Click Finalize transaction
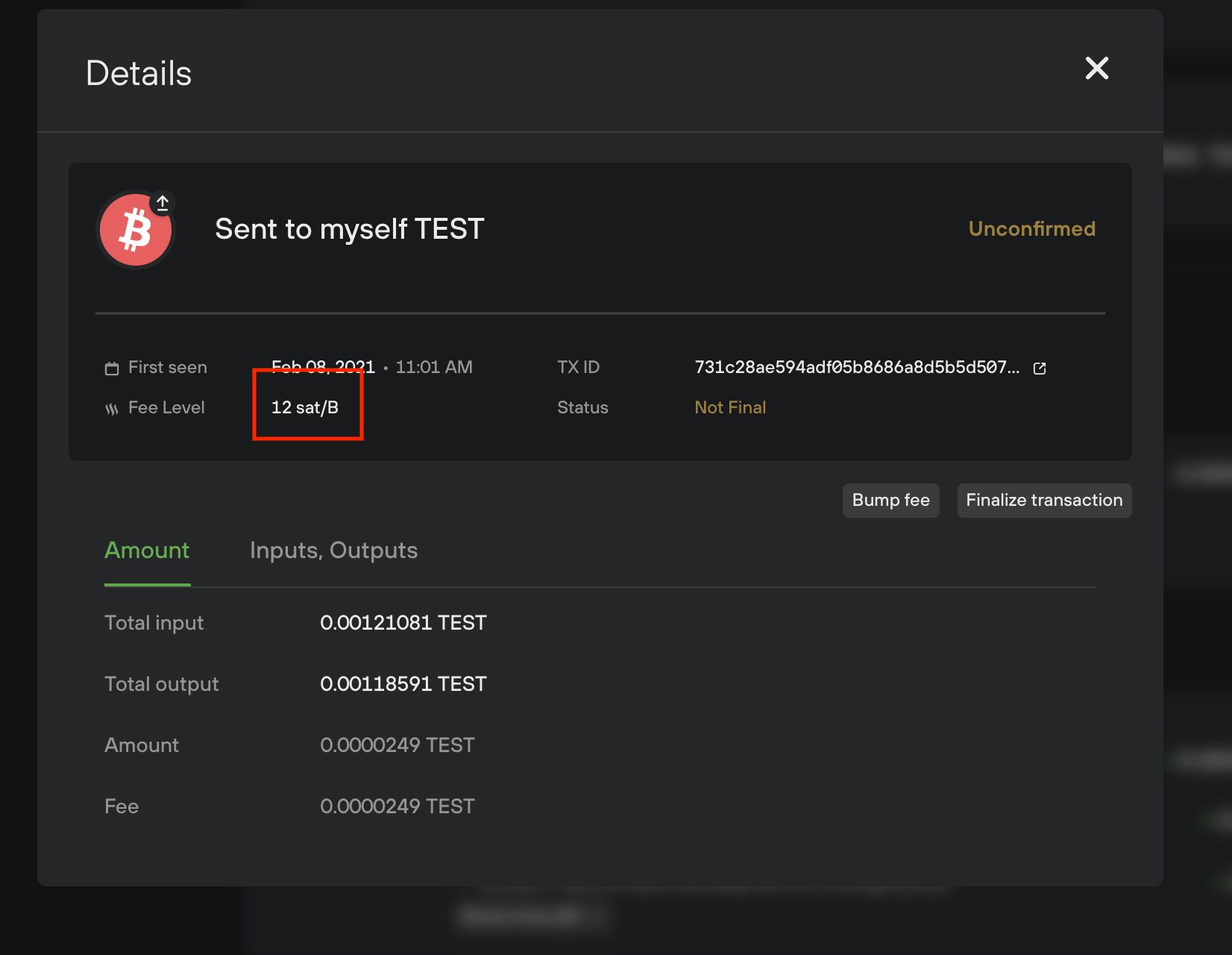1232x955 pixels. 1044,500
